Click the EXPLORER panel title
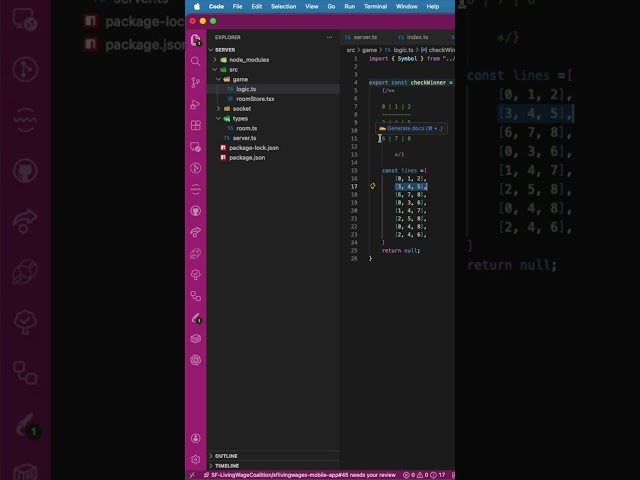The width and height of the screenshot is (640, 480). (x=227, y=37)
